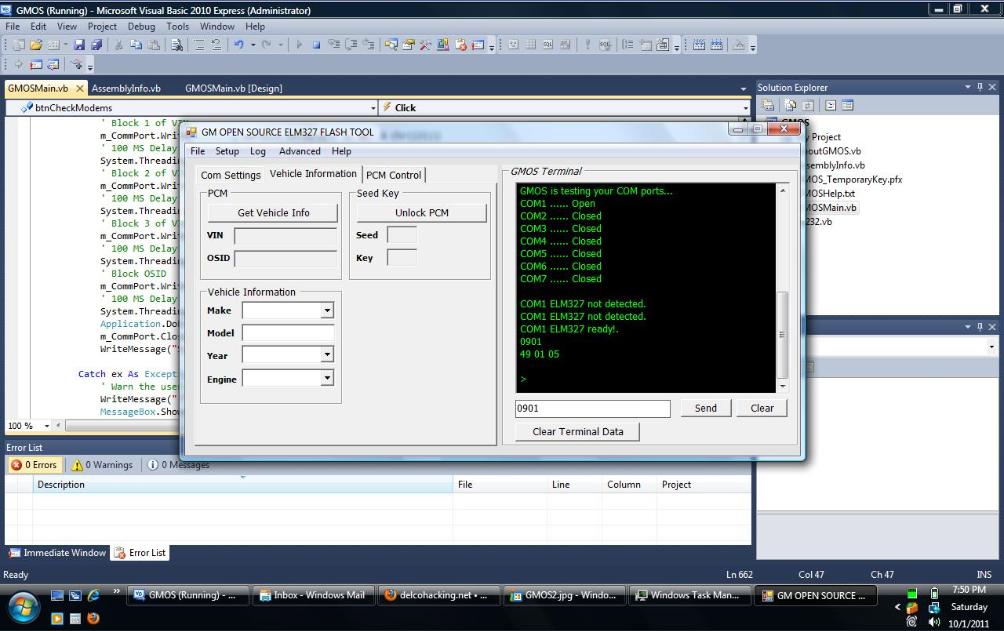Open the btnCheckModems class name dropdown

(x=373, y=108)
